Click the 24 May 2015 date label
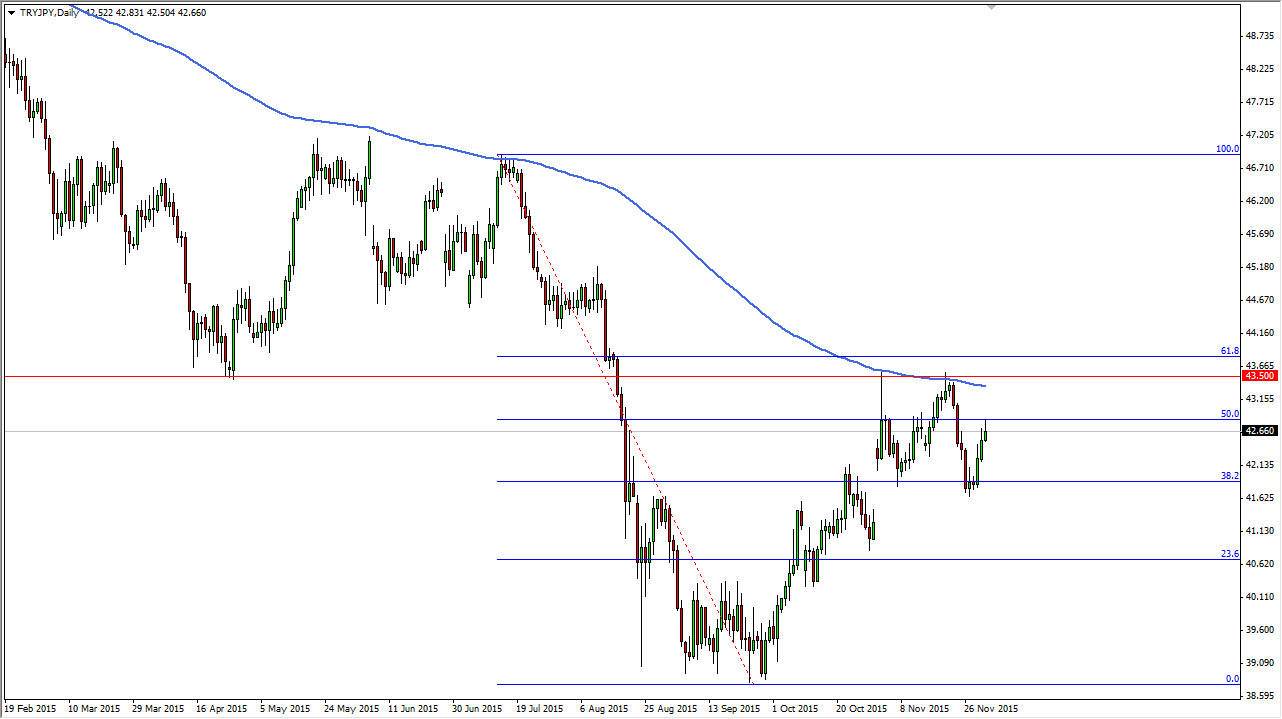The height and width of the screenshot is (719, 1282). [x=353, y=709]
